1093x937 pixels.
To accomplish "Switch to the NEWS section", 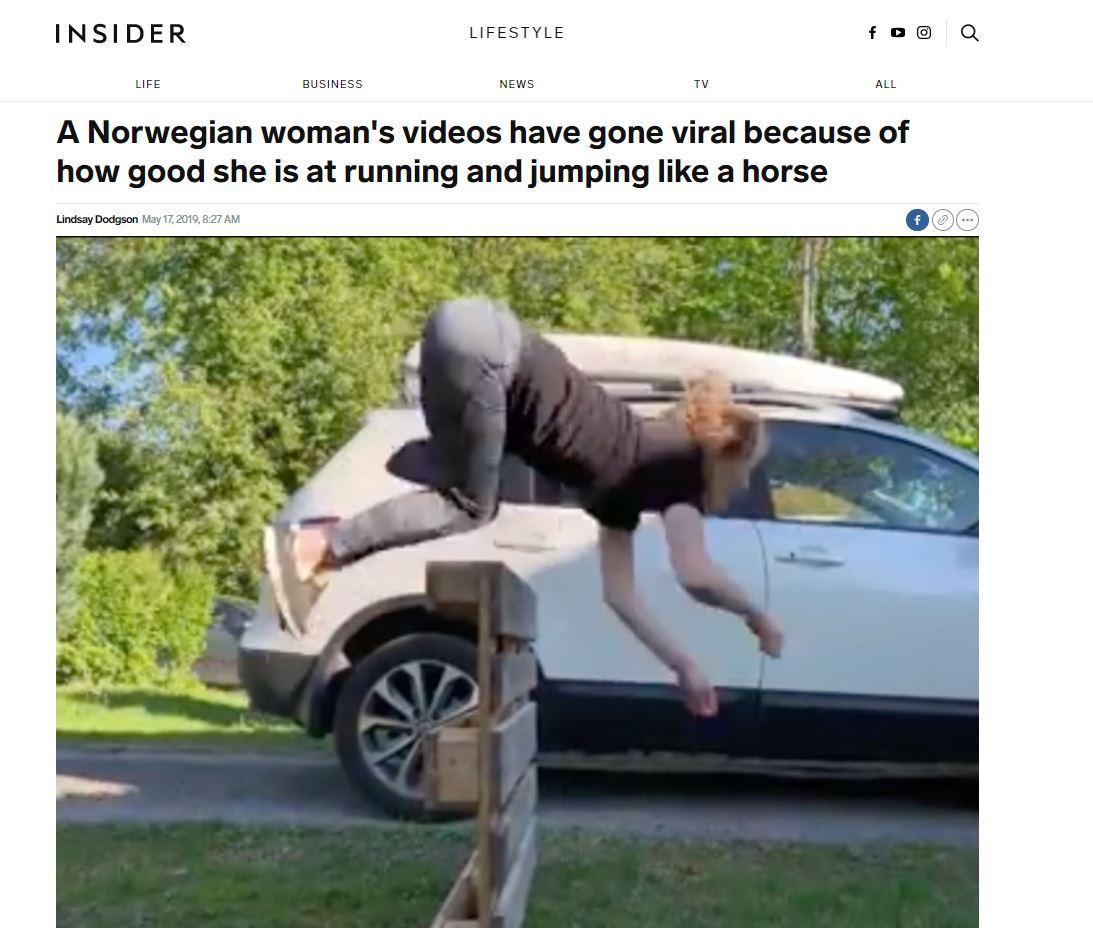I will (x=517, y=84).
